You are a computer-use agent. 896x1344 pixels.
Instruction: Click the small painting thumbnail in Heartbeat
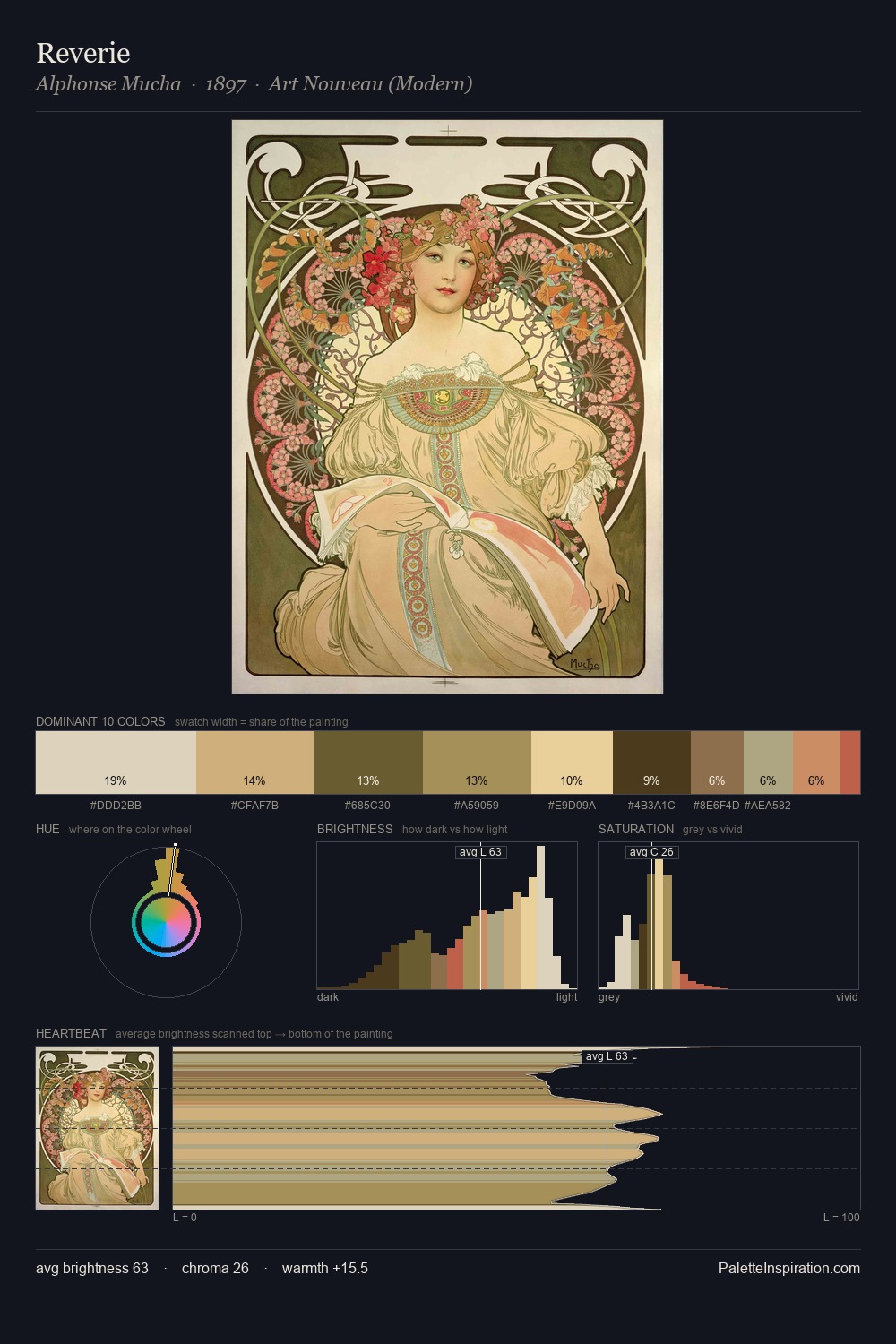(x=97, y=1127)
